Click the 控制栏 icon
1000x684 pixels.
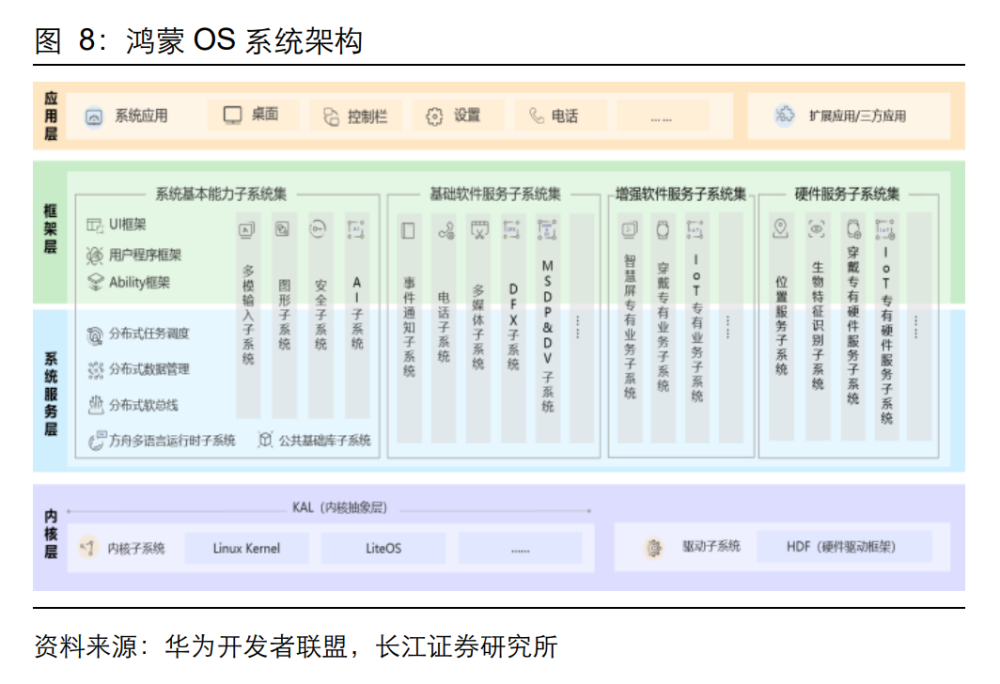pos(330,117)
